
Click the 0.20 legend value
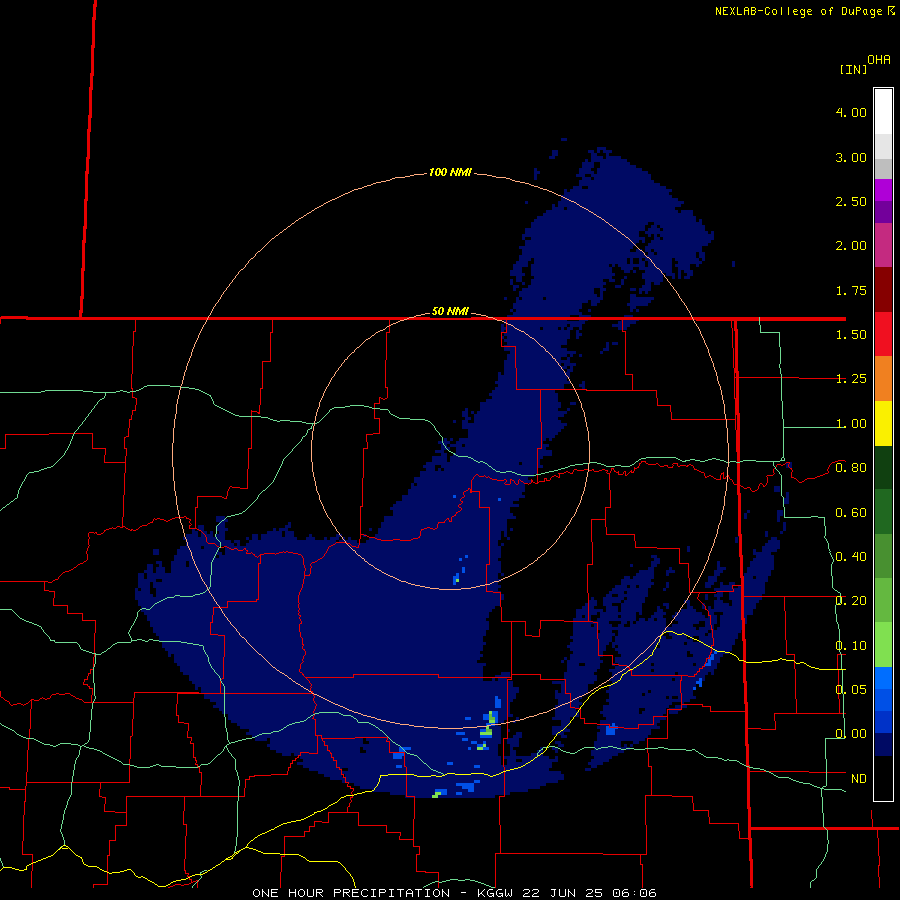[x=851, y=601]
